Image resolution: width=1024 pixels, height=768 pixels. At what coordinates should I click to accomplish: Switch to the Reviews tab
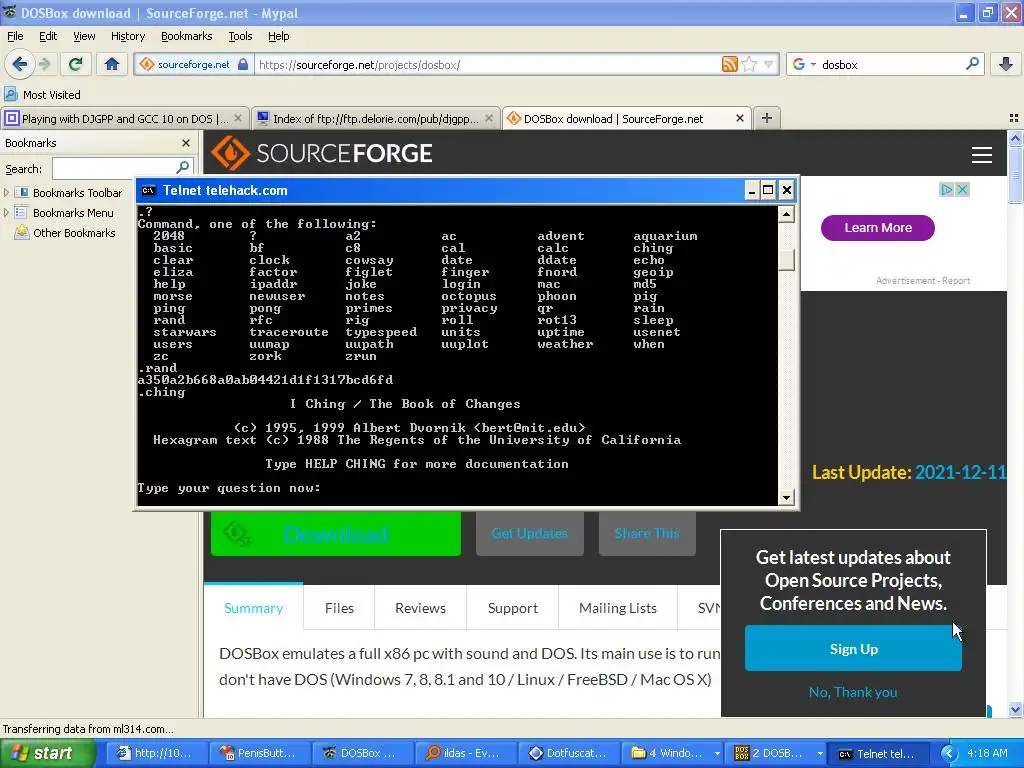420,608
